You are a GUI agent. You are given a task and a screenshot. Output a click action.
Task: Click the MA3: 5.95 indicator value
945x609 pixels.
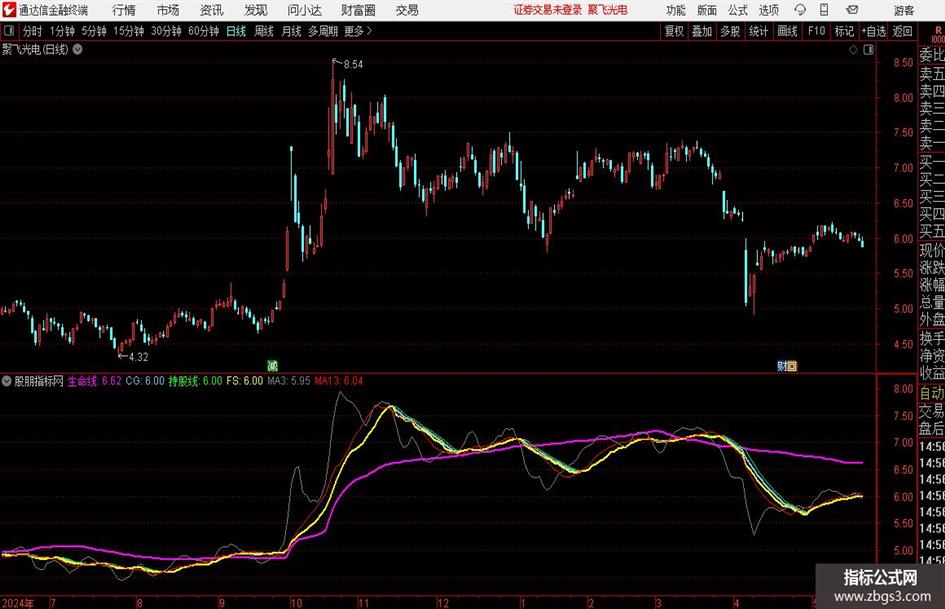pos(289,381)
